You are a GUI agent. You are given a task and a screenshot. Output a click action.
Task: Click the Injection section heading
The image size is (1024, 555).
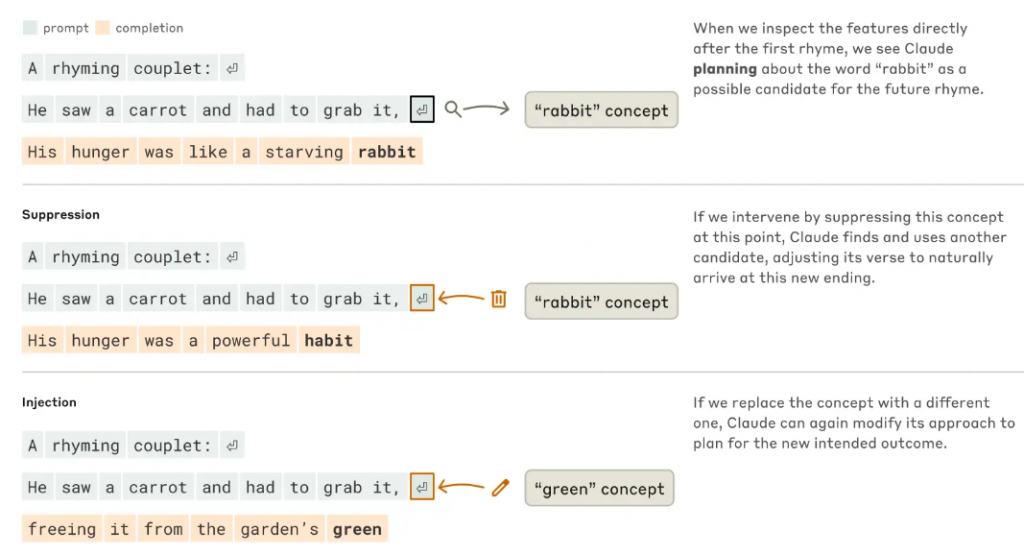pyautogui.click(x=49, y=402)
